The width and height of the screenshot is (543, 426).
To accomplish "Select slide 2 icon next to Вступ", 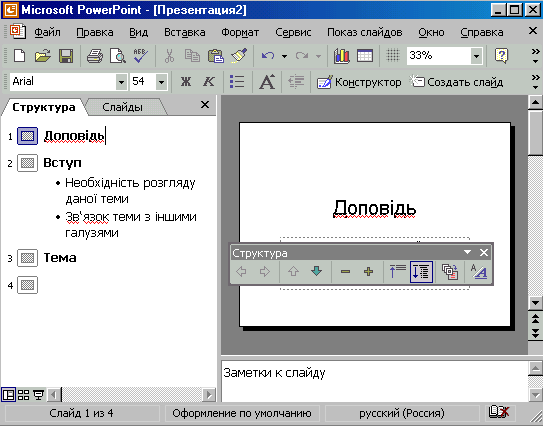I will [27, 163].
